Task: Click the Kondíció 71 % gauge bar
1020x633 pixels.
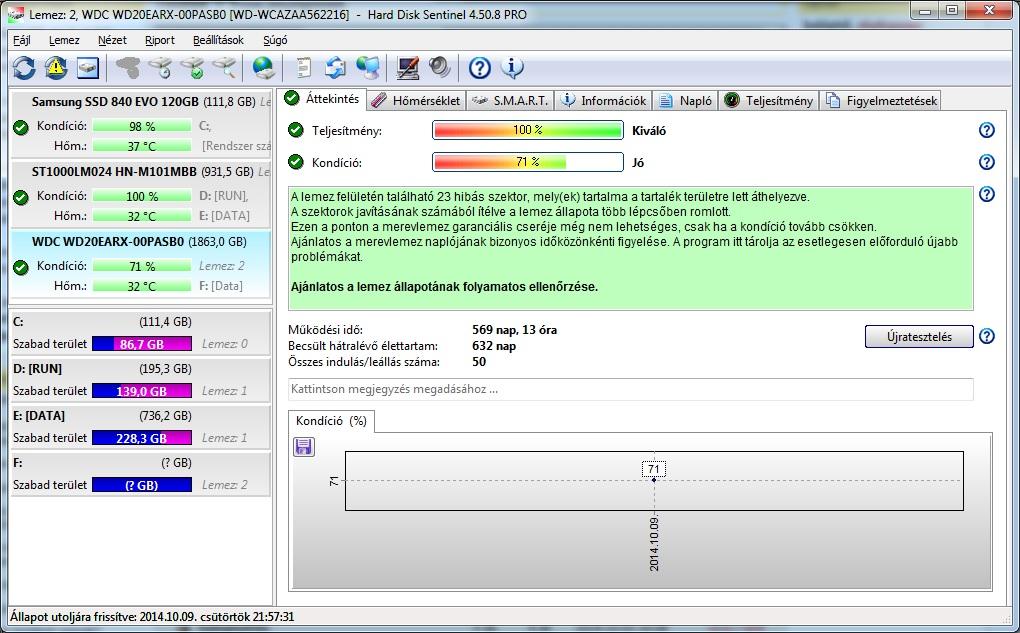Action: tap(528, 162)
